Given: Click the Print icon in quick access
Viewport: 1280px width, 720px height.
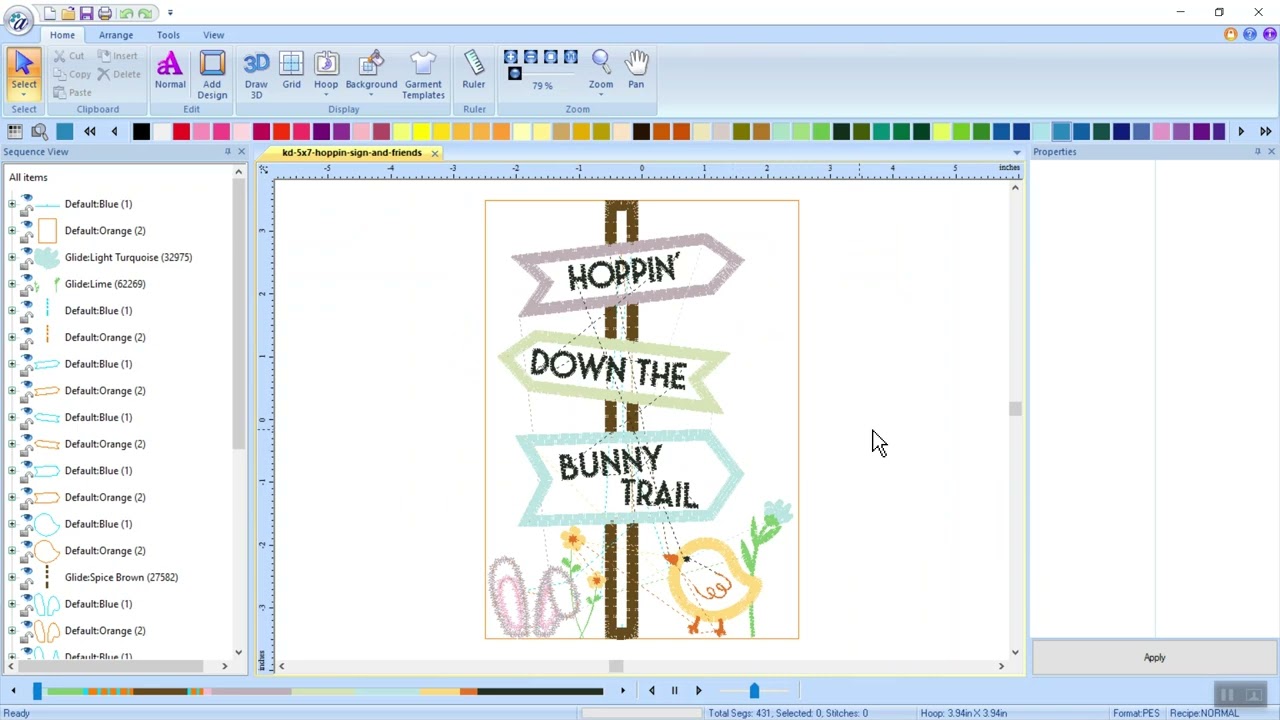Looking at the screenshot, I should [x=105, y=13].
